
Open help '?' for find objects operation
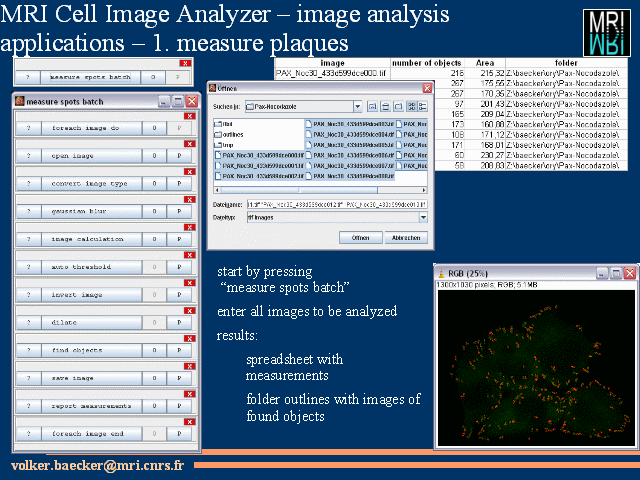pos(29,350)
